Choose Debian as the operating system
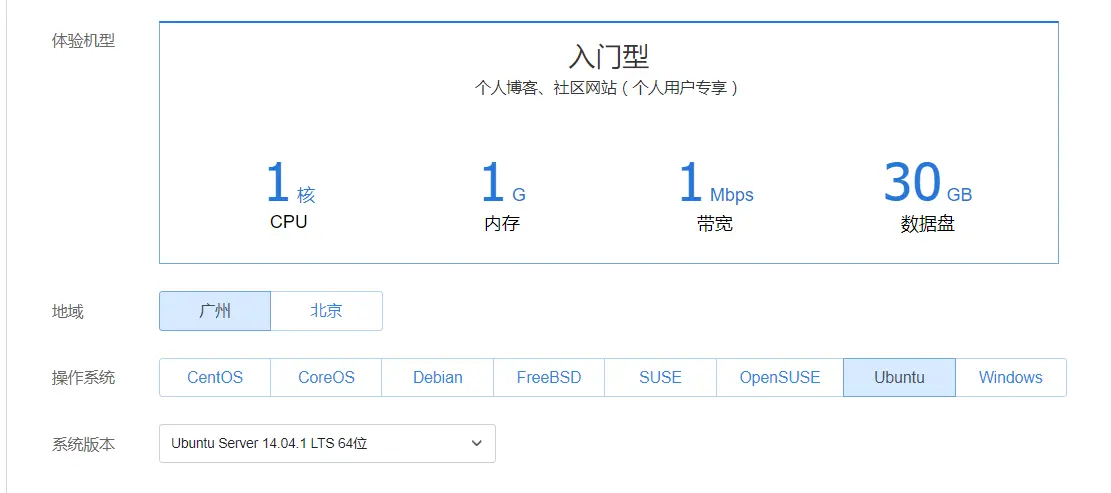 tap(438, 378)
